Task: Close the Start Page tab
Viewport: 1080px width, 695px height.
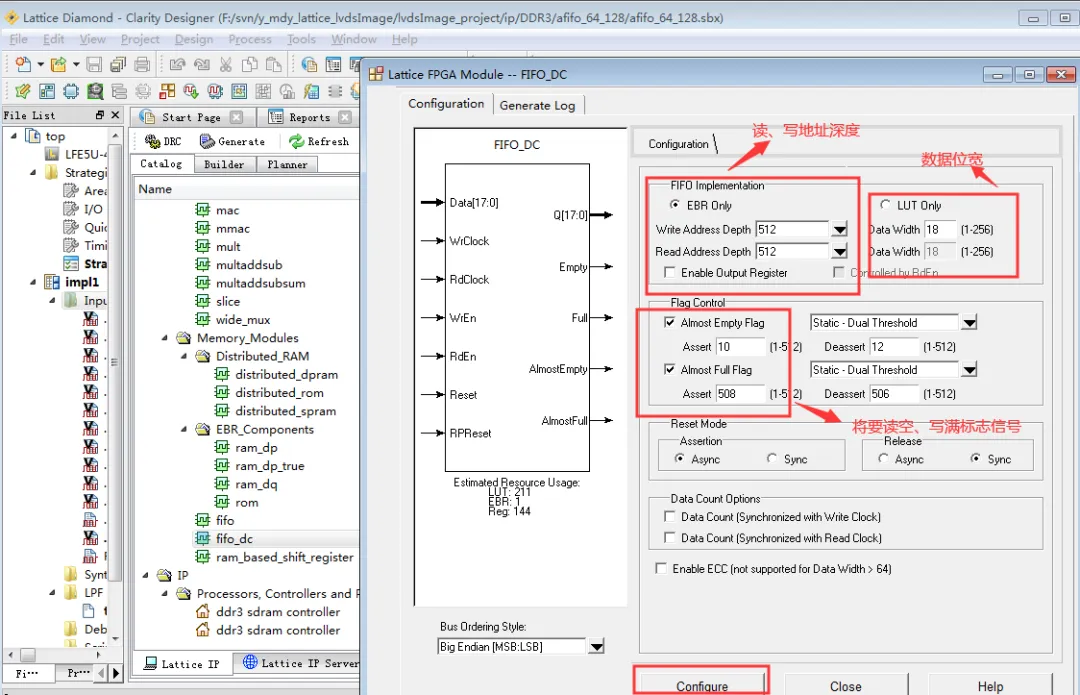Action: click(x=236, y=118)
